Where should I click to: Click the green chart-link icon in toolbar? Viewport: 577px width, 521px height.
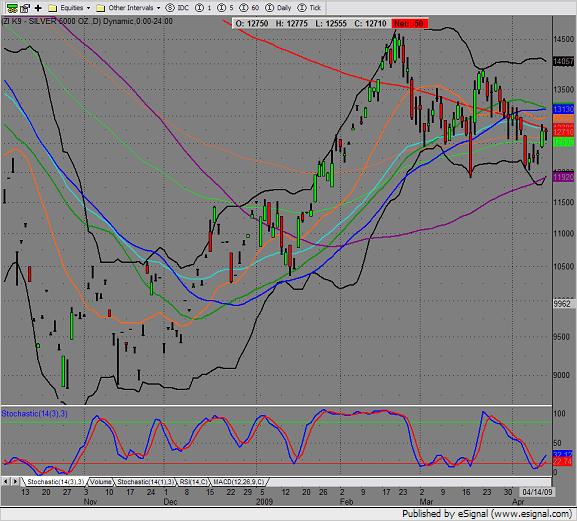pyautogui.click(x=12, y=8)
